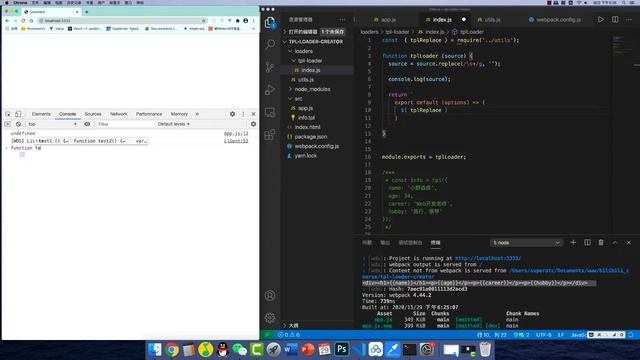Viewport: 640px width, 360px height.
Task: Switch to the Elements tab in DevTools
Action: click(41, 114)
